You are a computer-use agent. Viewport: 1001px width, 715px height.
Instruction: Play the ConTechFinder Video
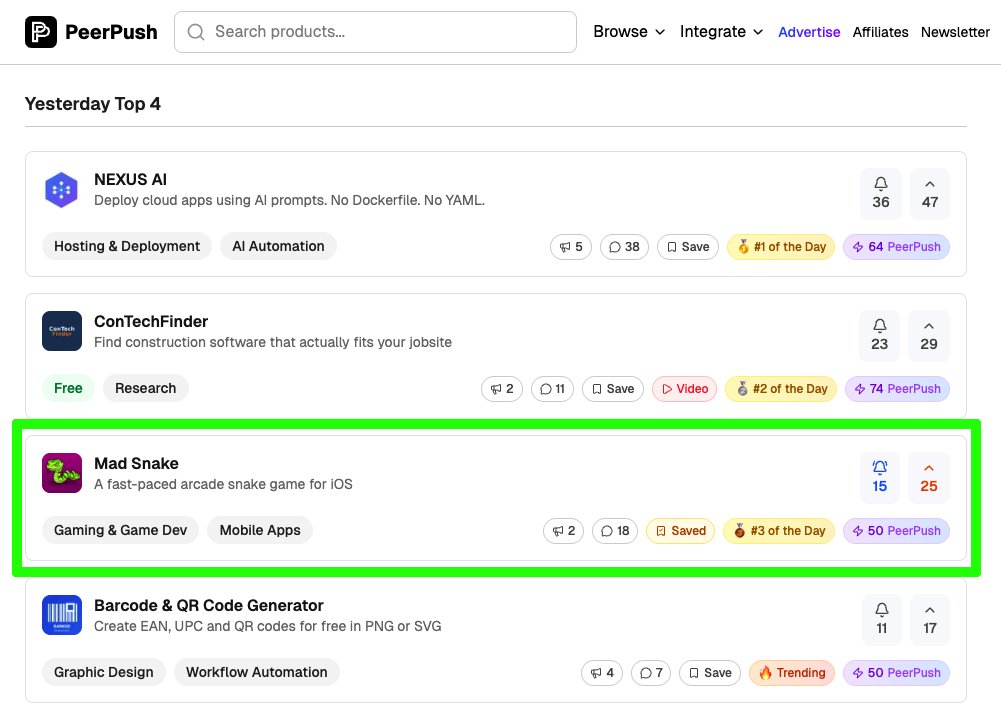pyautogui.click(x=684, y=389)
